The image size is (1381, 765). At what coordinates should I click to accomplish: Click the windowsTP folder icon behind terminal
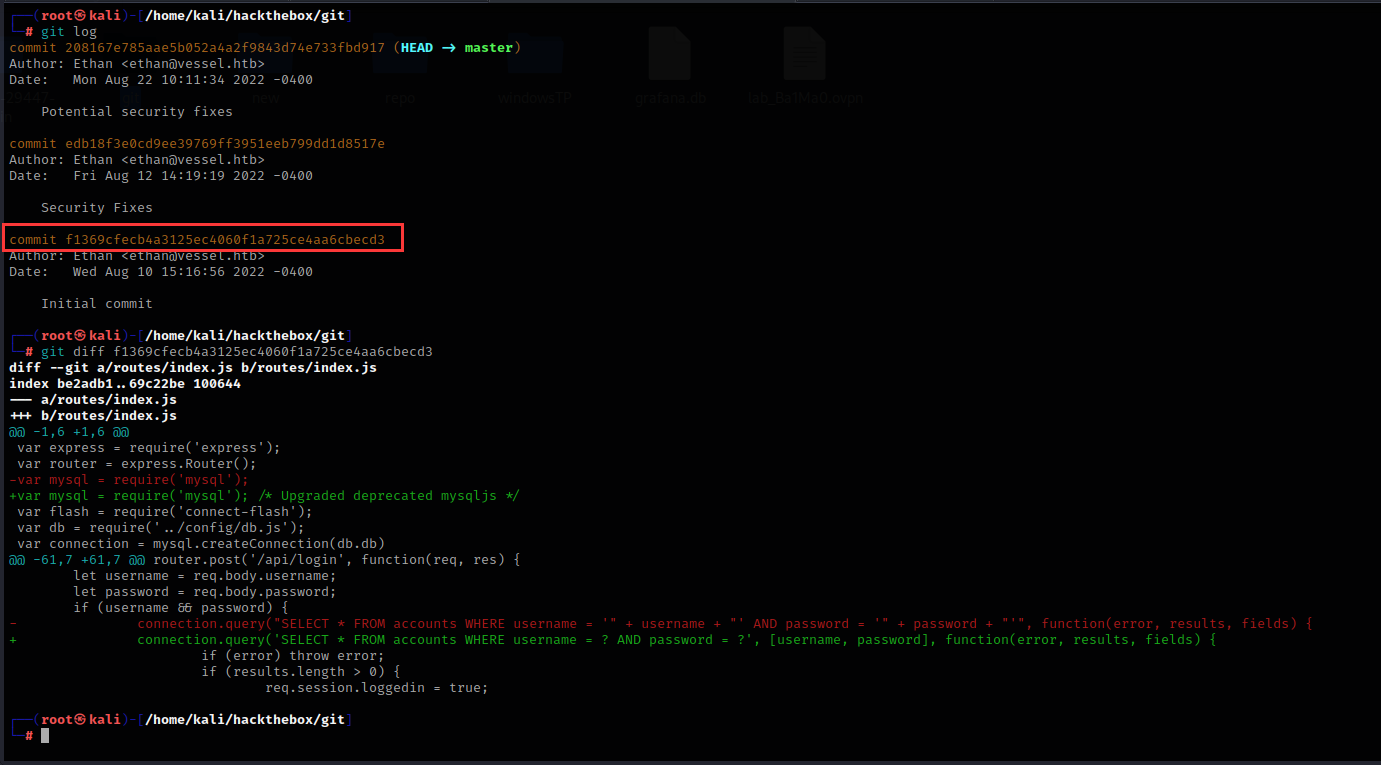[x=534, y=53]
